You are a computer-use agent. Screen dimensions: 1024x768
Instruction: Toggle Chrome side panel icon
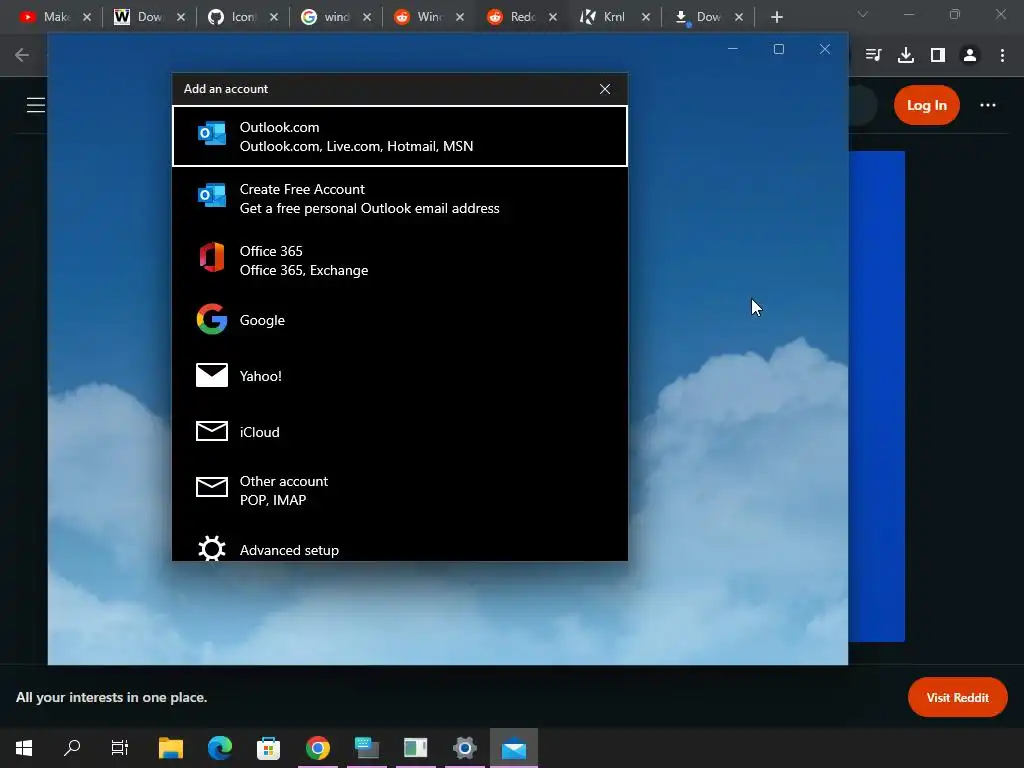click(938, 55)
